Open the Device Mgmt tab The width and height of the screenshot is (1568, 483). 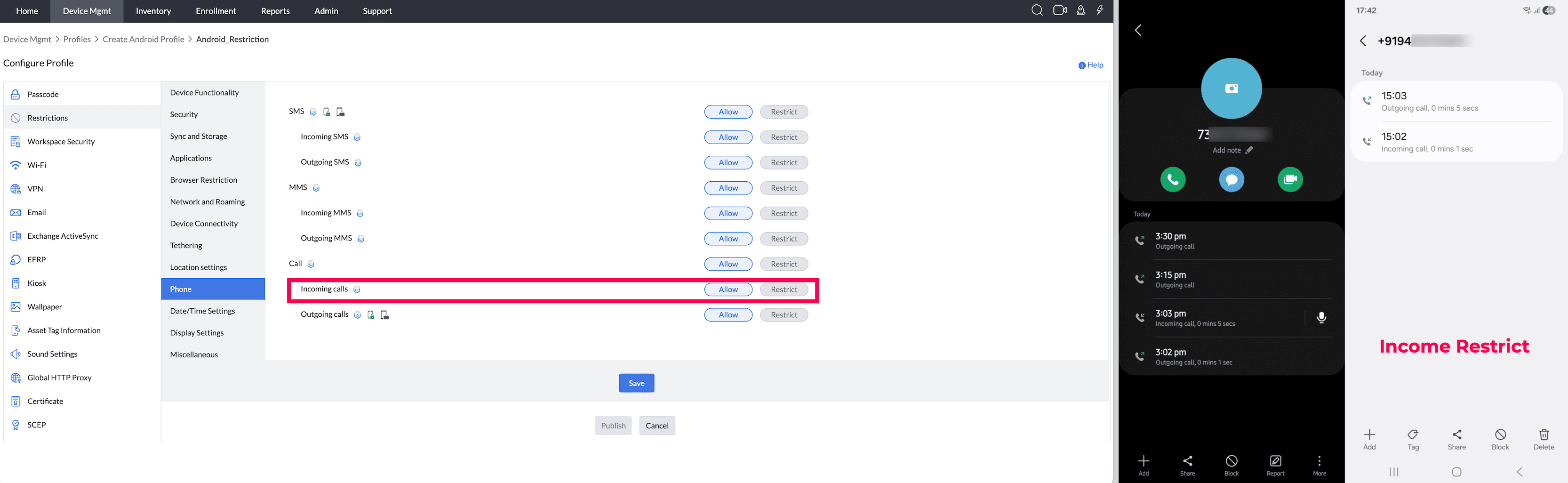pyautogui.click(x=87, y=11)
